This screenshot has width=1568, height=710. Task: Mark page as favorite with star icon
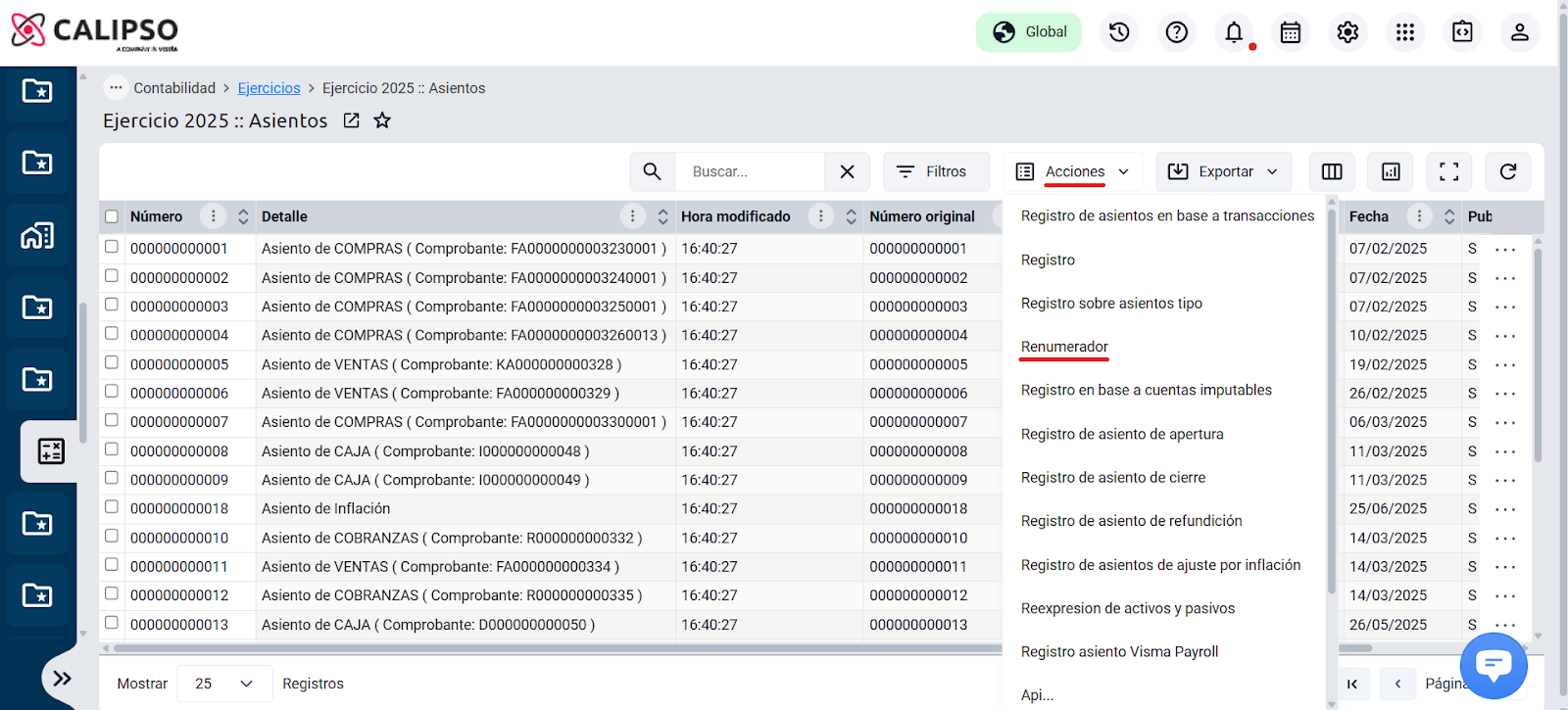pyautogui.click(x=382, y=120)
